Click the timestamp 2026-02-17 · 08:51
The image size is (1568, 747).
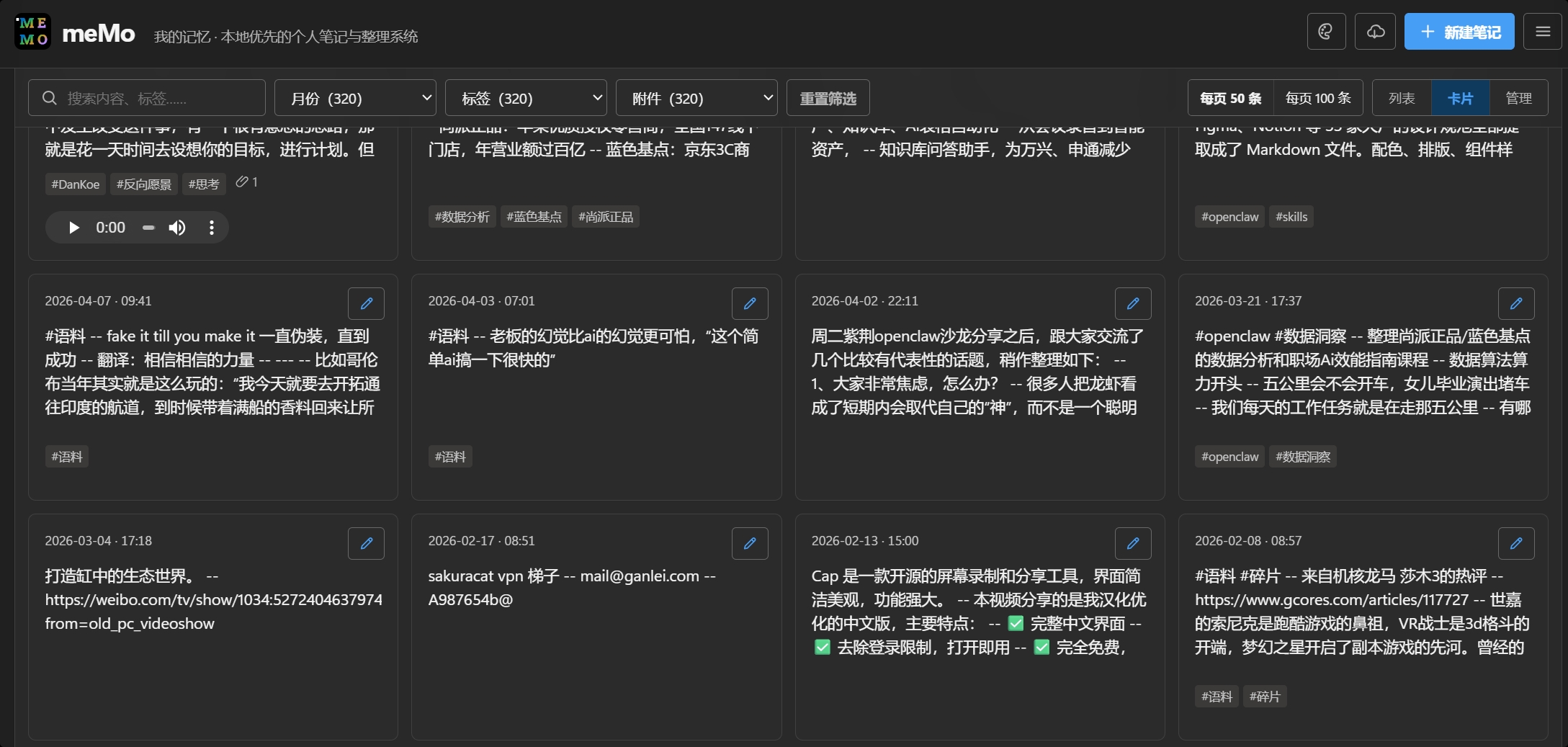(x=481, y=541)
